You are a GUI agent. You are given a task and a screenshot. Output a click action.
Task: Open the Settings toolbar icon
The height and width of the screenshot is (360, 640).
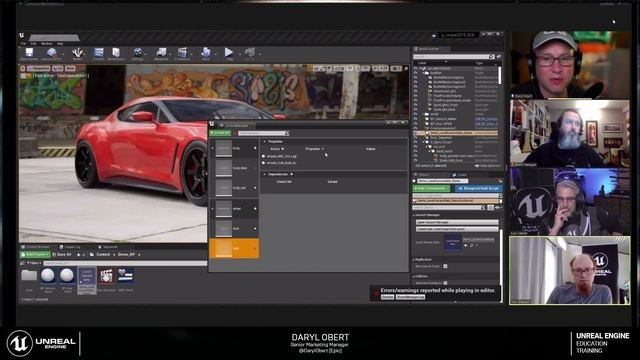(x=138, y=53)
